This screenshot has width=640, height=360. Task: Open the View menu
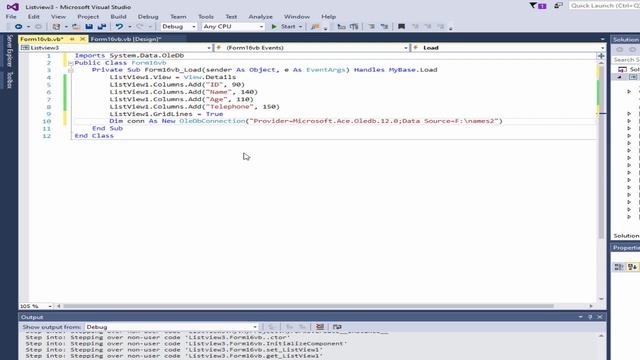(x=58, y=17)
